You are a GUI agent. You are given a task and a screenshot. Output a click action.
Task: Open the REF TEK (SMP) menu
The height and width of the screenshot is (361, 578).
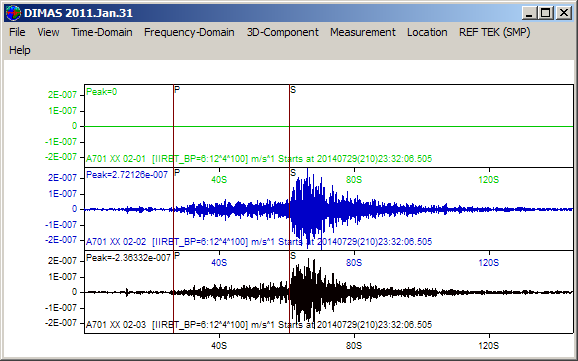tap(495, 32)
